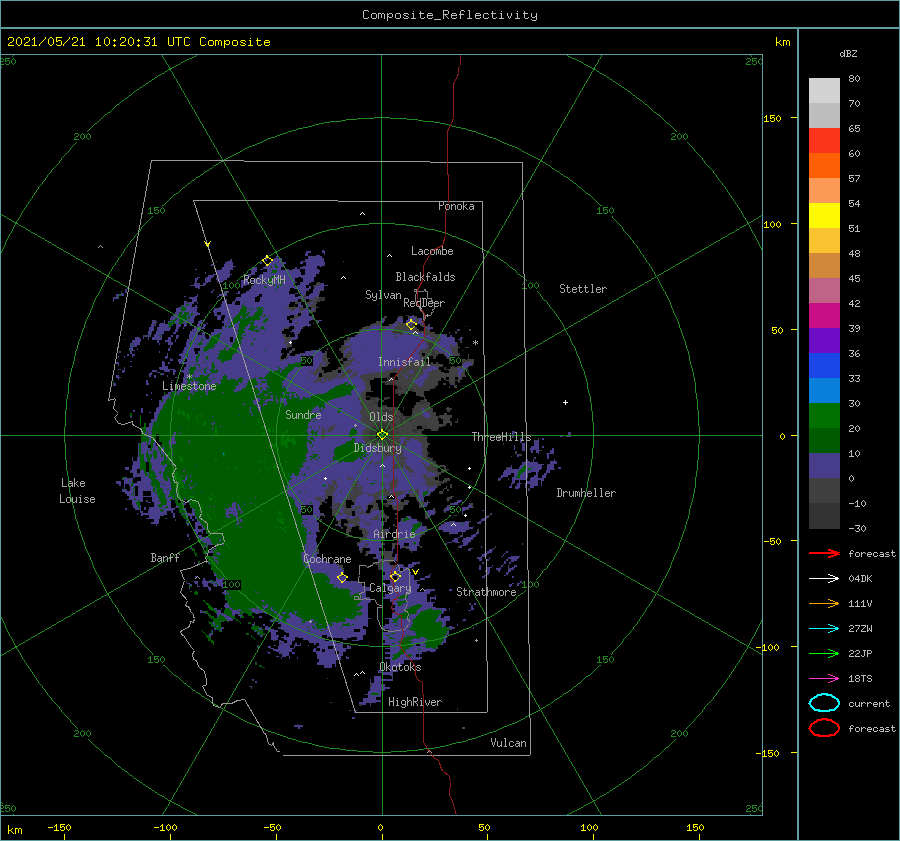Click the Stettler city label
900x841 pixels.
click(x=583, y=289)
